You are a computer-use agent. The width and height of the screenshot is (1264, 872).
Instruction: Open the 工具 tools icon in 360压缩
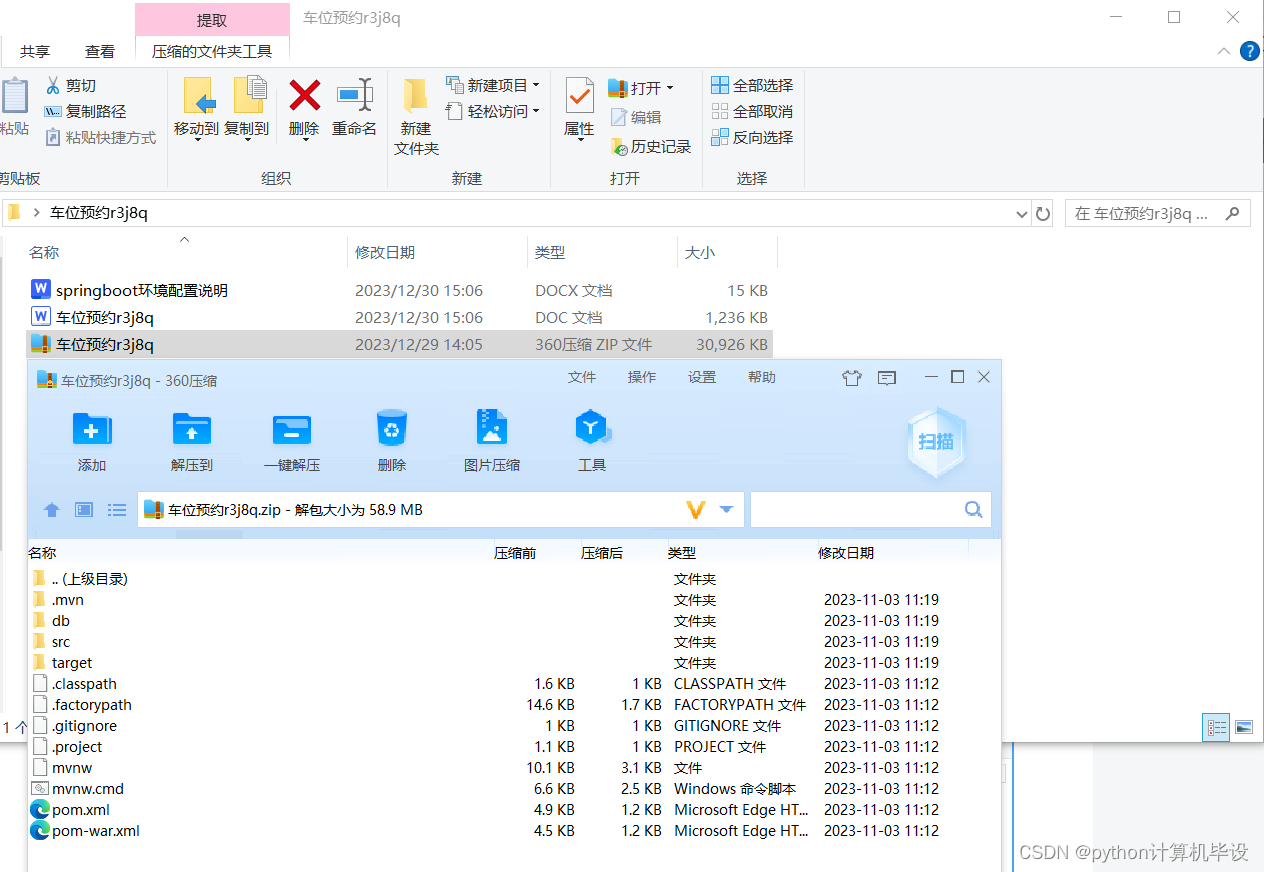(592, 428)
